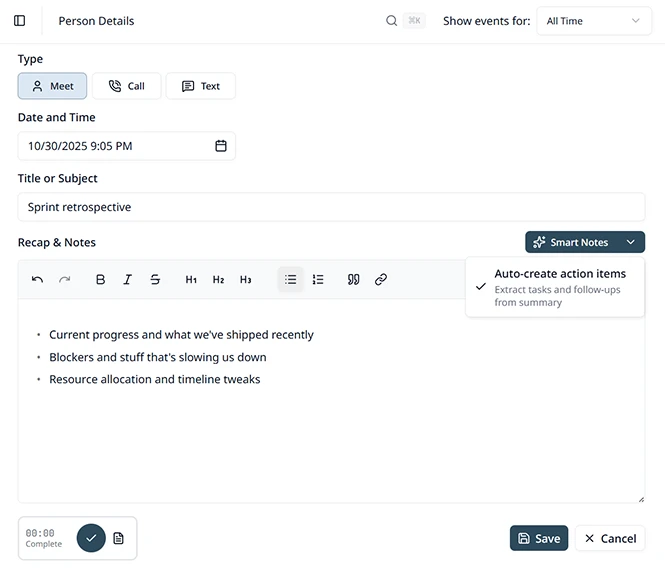665x574 pixels.
Task: Click the Date and Time field
Action: [x=126, y=146]
